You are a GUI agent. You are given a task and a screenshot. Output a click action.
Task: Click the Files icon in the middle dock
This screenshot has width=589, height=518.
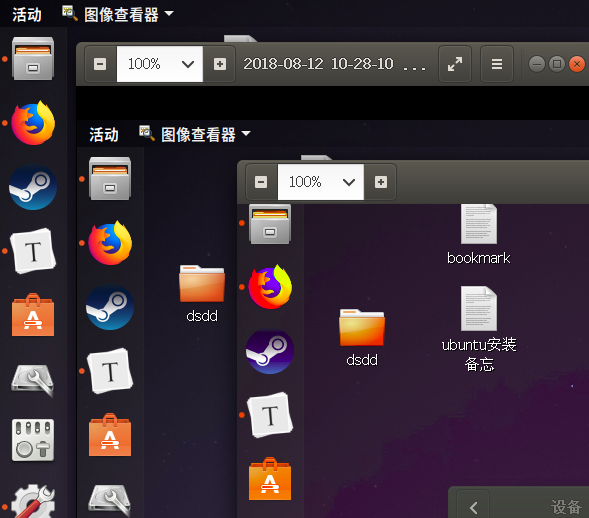[x=110, y=178]
